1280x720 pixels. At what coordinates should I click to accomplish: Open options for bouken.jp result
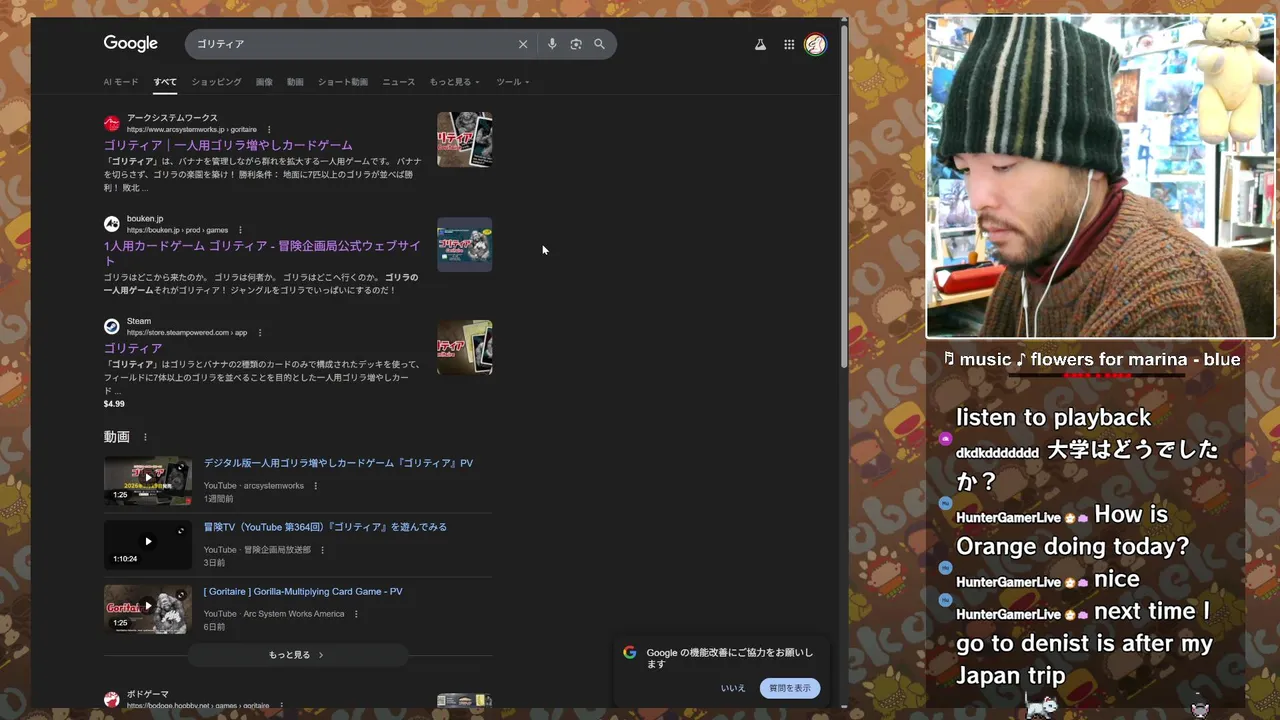tap(240, 230)
